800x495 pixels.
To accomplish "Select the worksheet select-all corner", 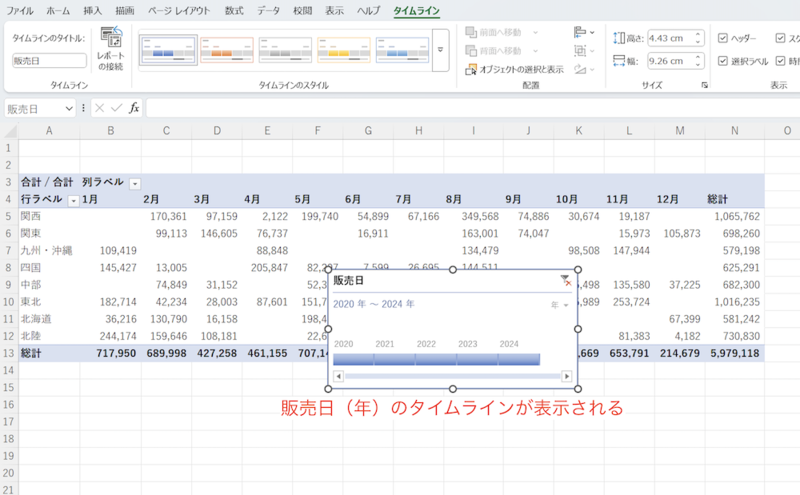I will [x=11, y=131].
